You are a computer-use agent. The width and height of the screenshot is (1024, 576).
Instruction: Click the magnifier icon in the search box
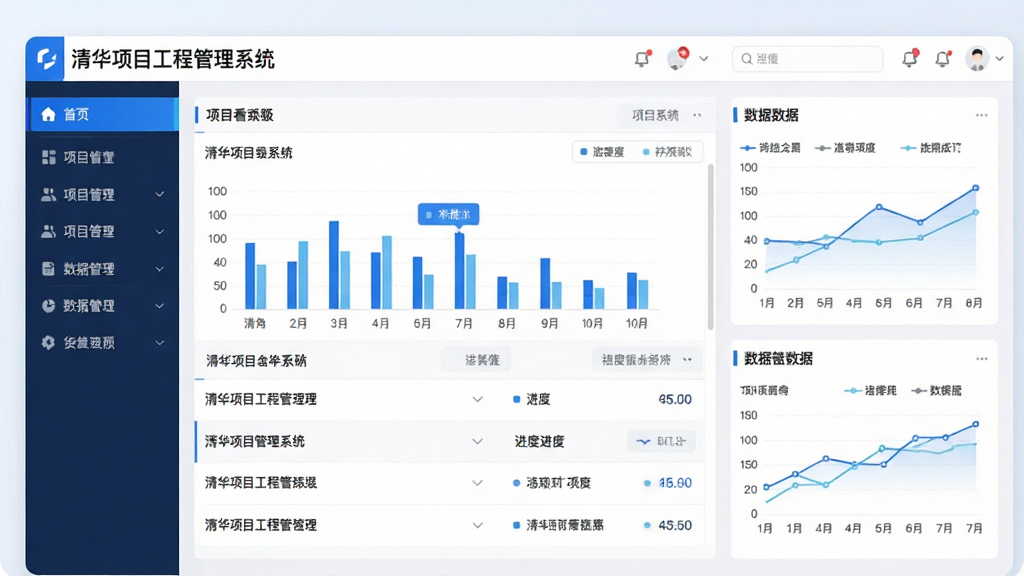click(x=746, y=59)
